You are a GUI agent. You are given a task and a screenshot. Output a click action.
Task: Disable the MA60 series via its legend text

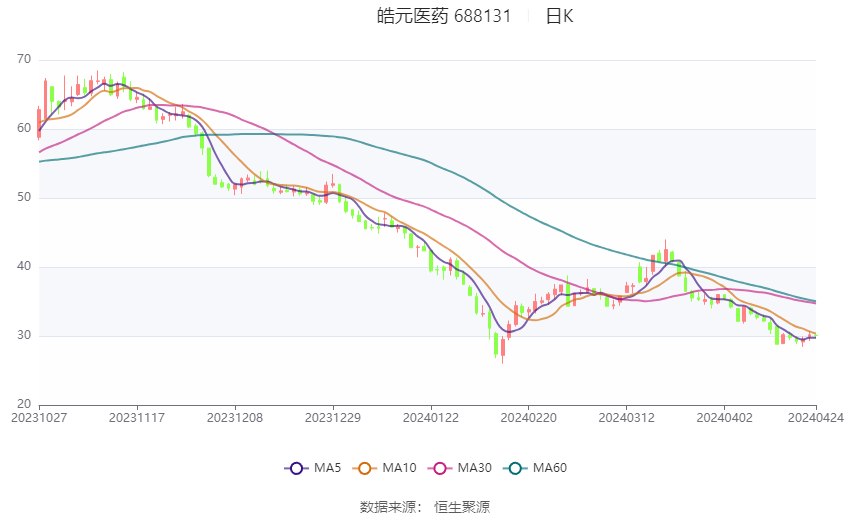pyautogui.click(x=549, y=468)
